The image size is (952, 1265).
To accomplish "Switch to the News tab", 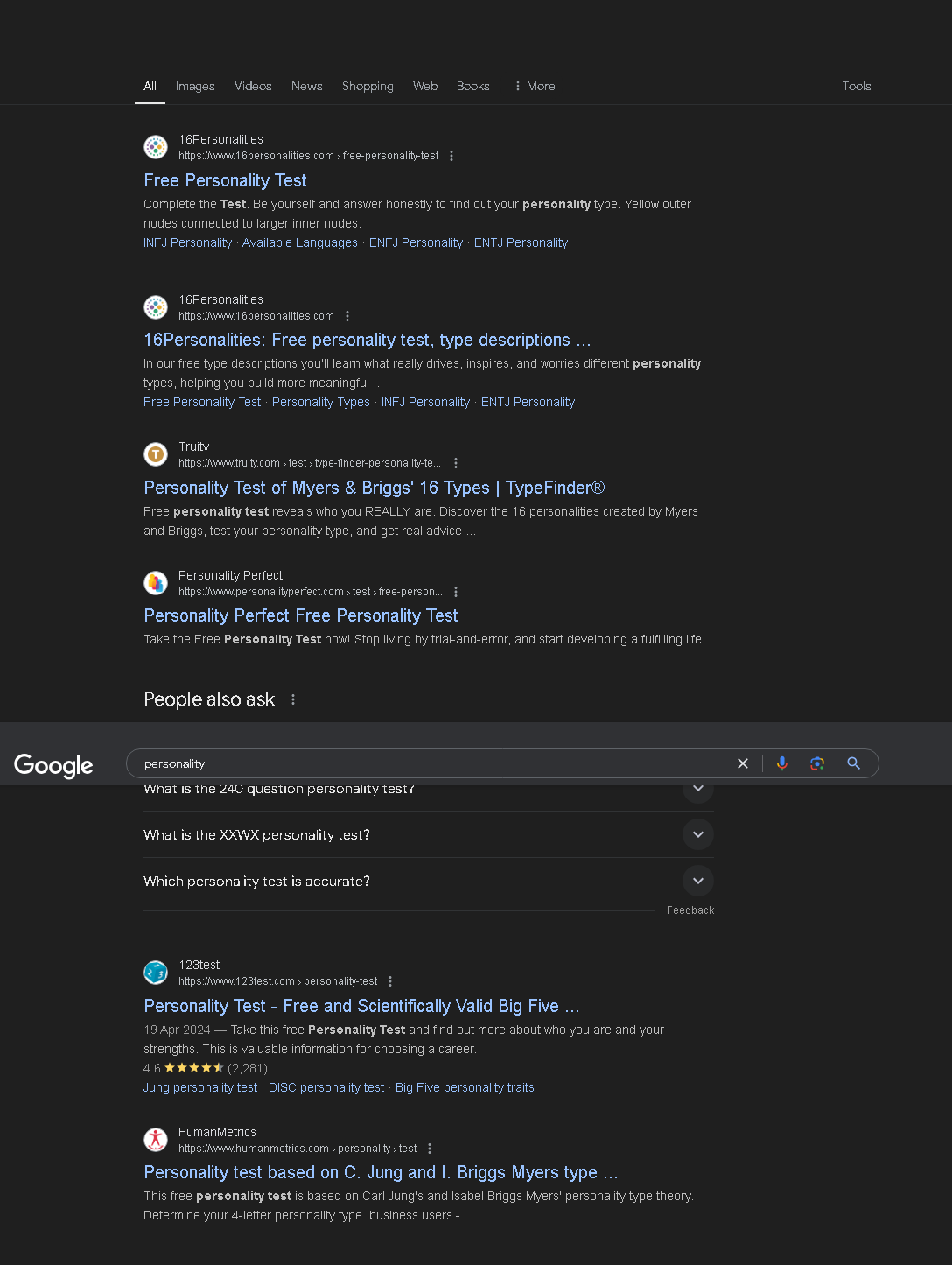I will click(307, 86).
